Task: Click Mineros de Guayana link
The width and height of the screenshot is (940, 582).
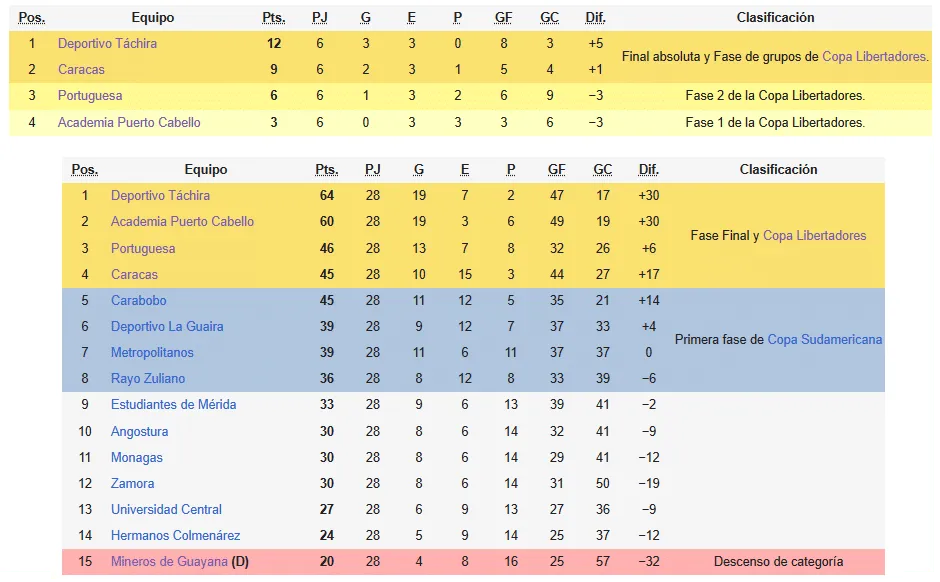Action: click(x=169, y=562)
